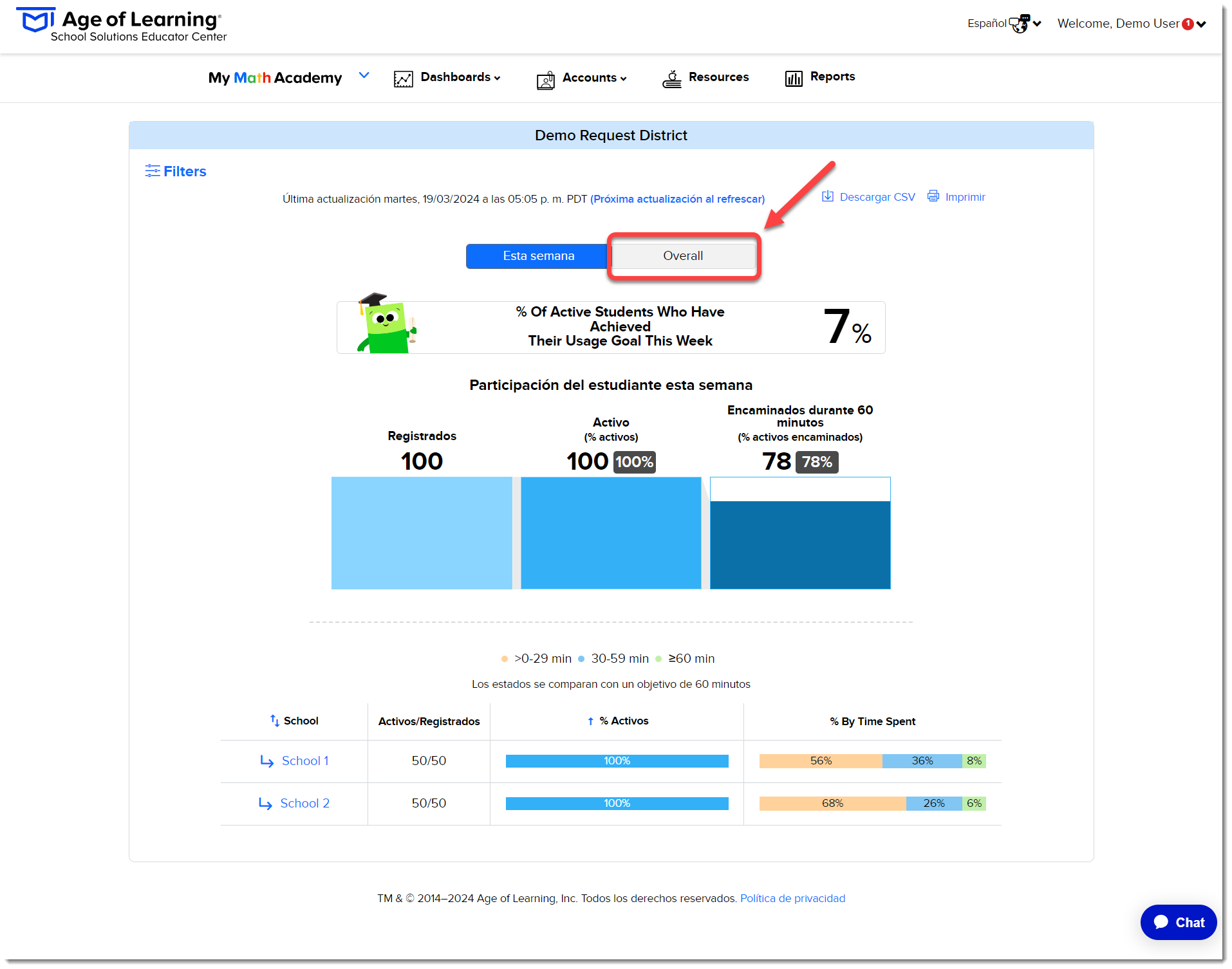
Task: Open the Accounts menu
Action: pyautogui.click(x=594, y=78)
